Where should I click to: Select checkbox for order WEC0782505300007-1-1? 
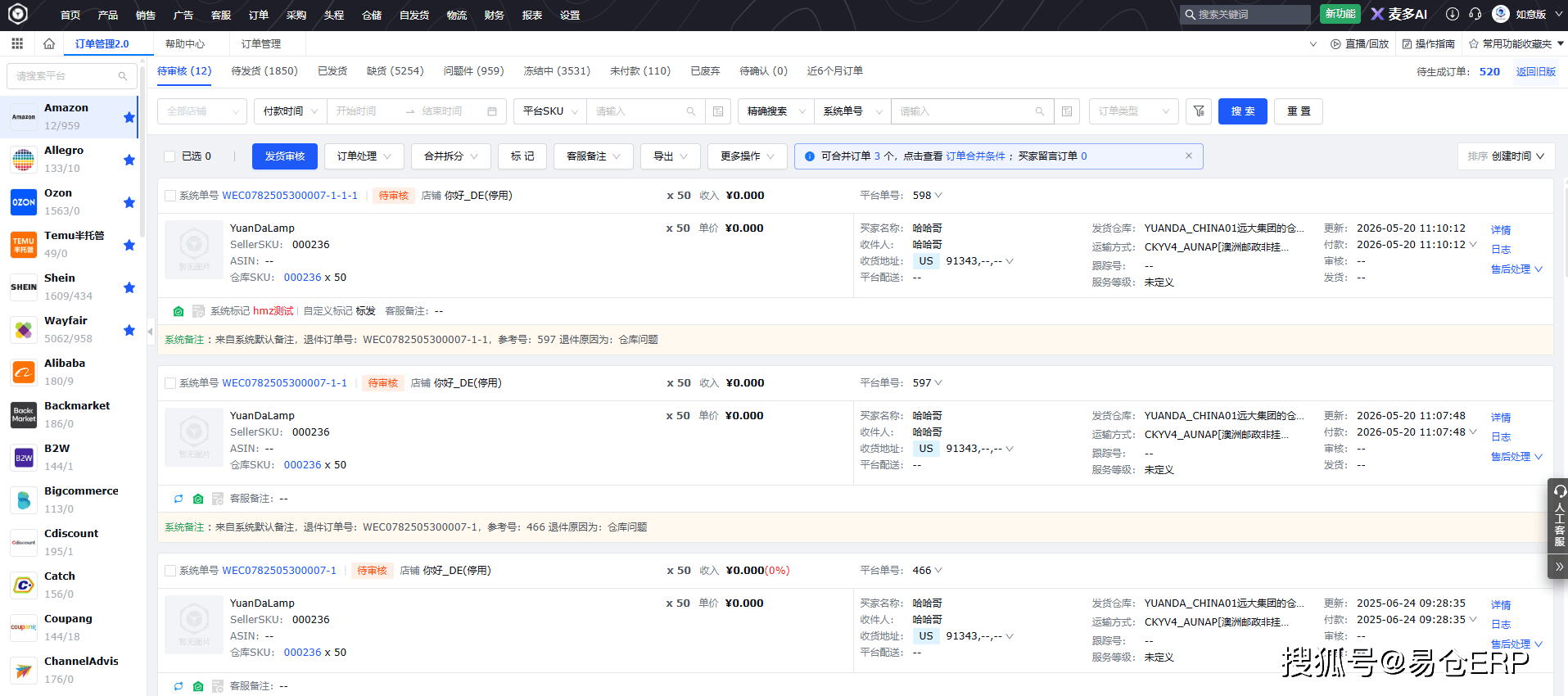point(170,383)
